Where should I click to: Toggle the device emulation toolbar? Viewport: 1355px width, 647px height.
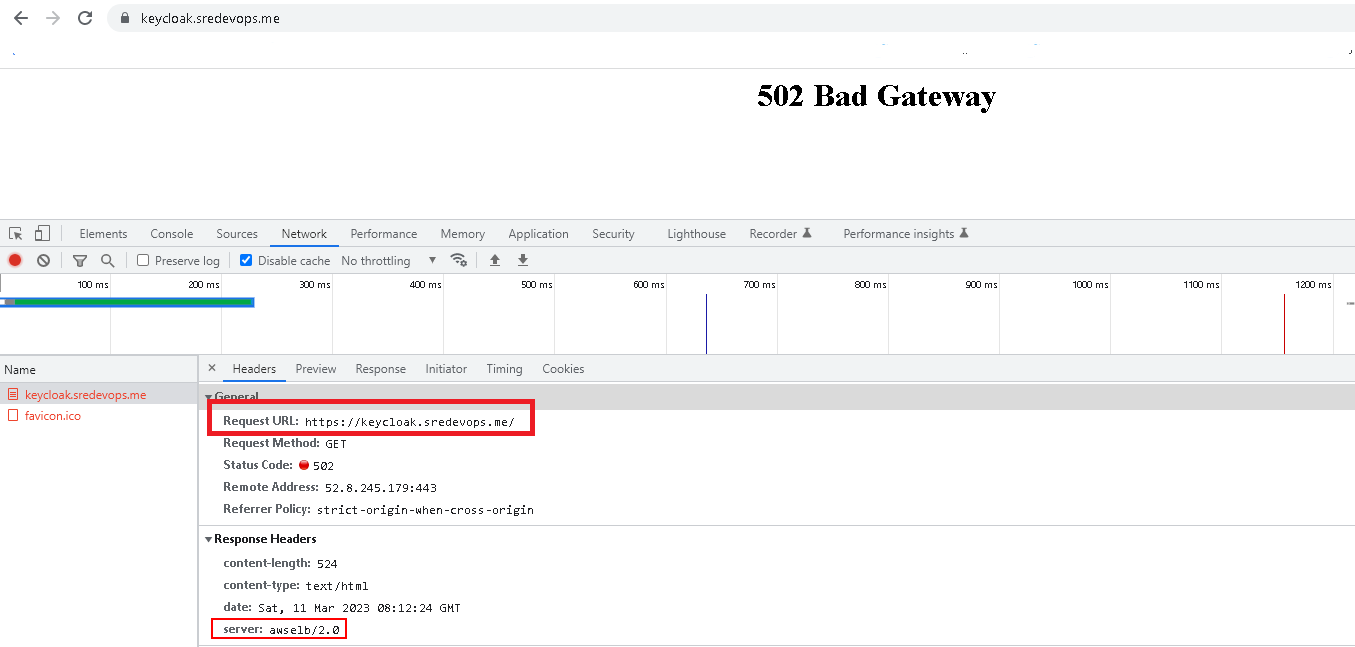click(x=40, y=232)
